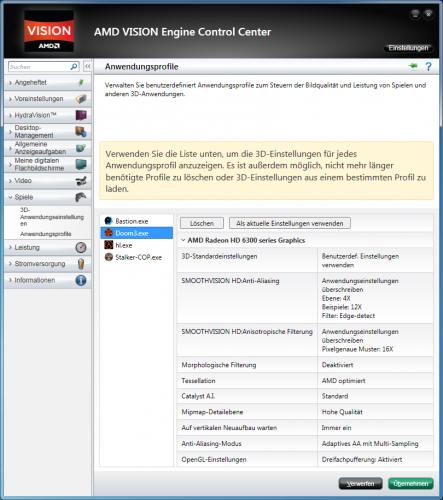This screenshot has width=443, height=500.
Task: Click the Catalyst A.I. row label
Action: coord(198,396)
